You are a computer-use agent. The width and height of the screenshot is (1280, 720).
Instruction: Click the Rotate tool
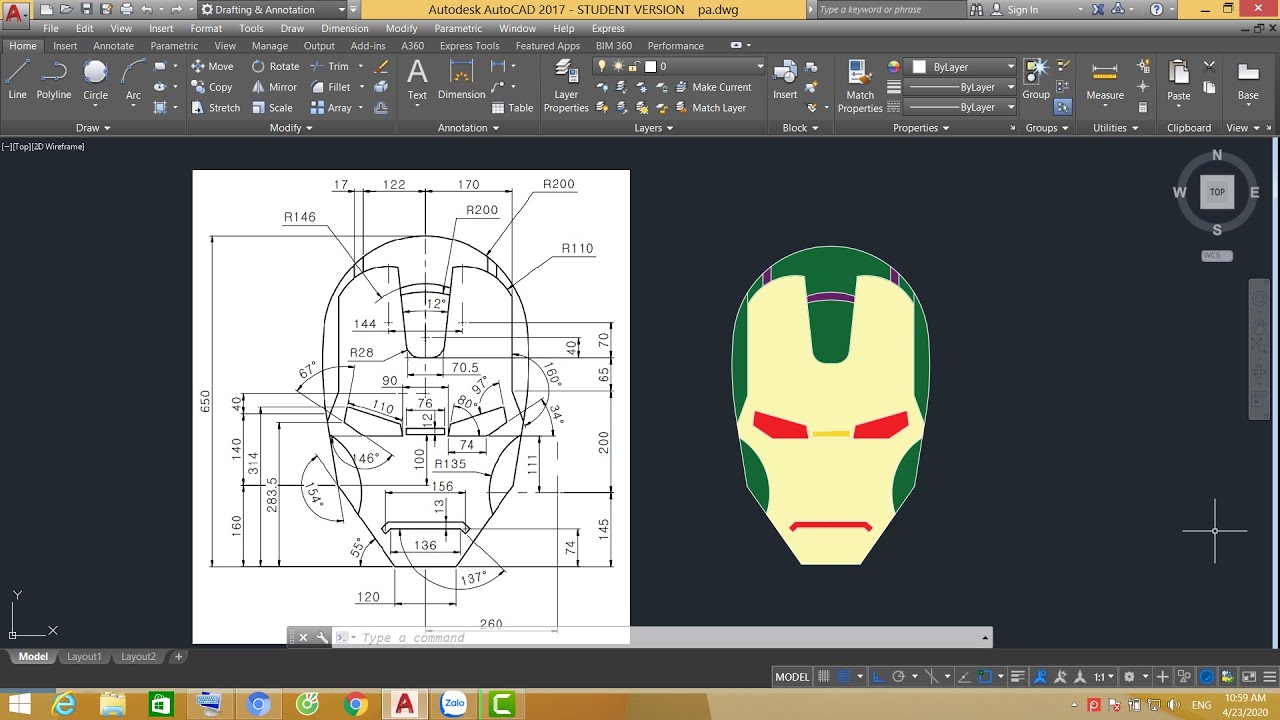[275, 66]
